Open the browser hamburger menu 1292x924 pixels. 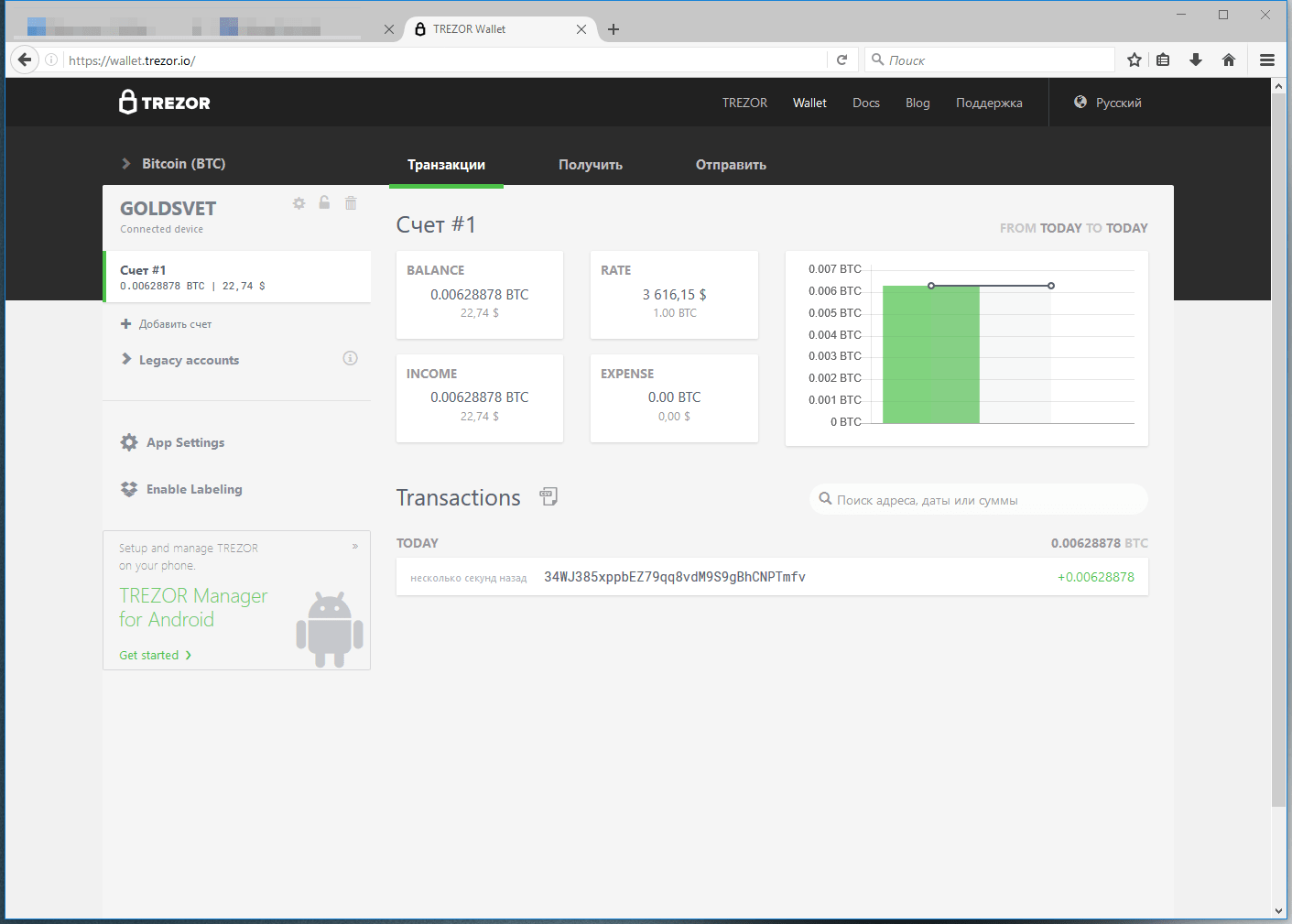pyautogui.click(x=1267, y=60)
